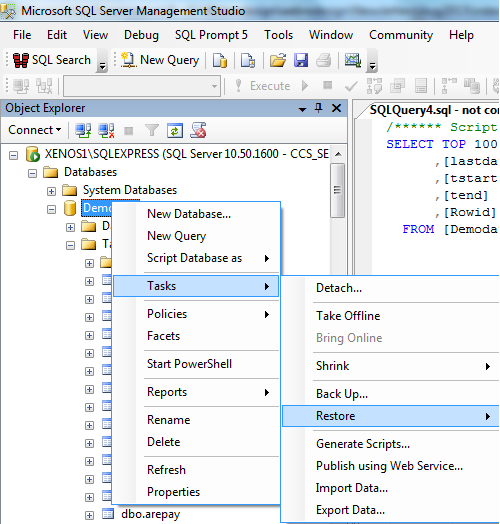Collapse the selected Demo database node

pyautogui.click(x=51, y=210)
